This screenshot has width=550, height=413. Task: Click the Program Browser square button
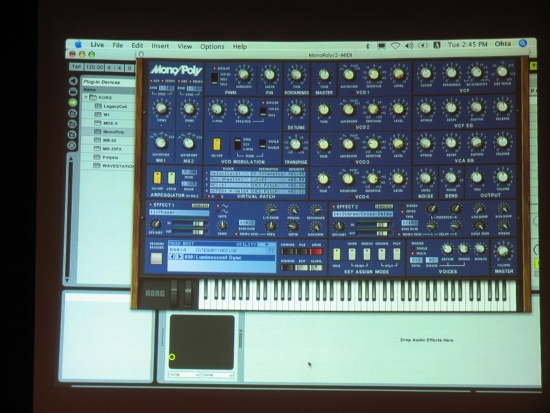pyautogui.click(x=156, y=258)
